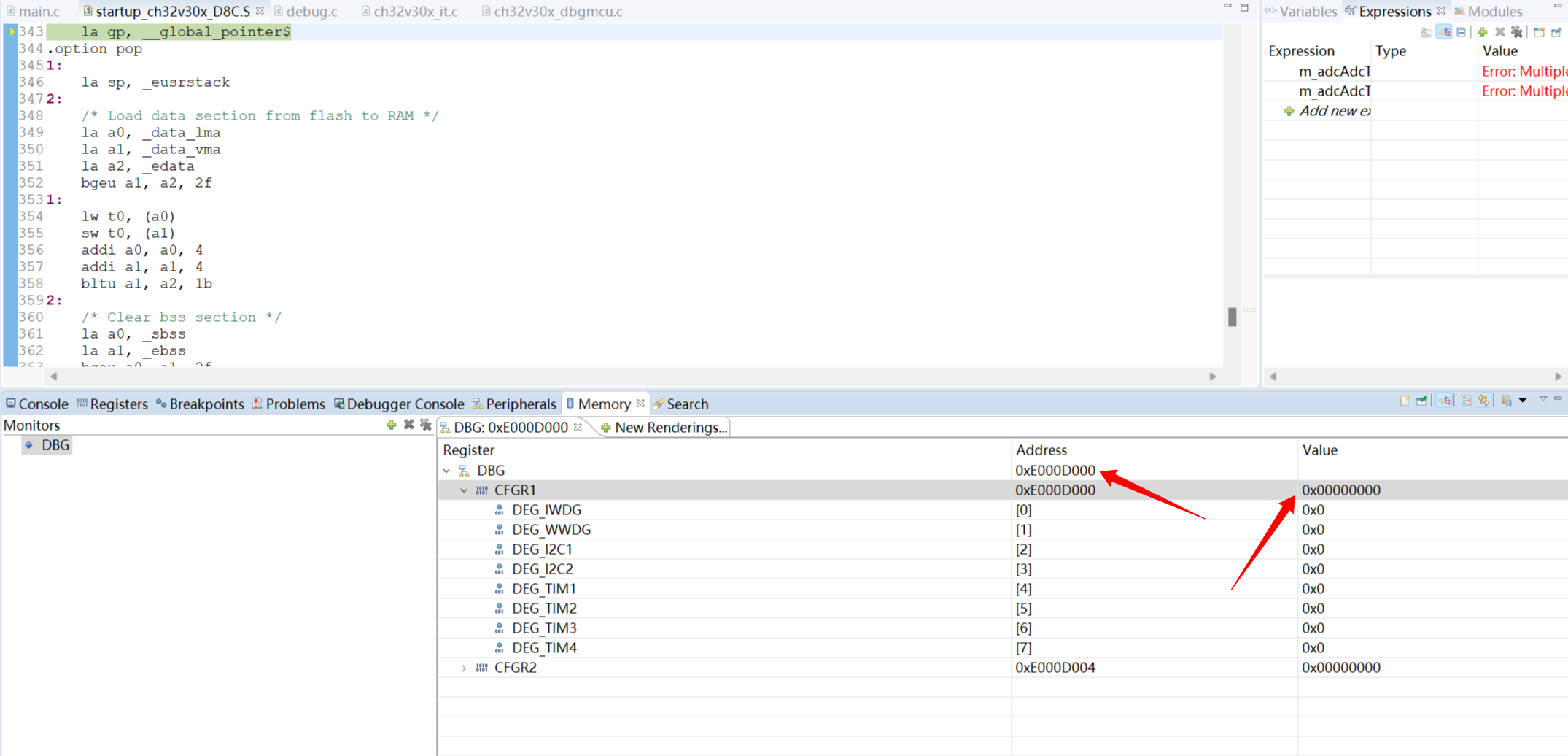Toggle logical structure button in Memory toolbar
The height and width of the screenshot is (756, 1568).
pyautogui.click(x=1444, y=401)
